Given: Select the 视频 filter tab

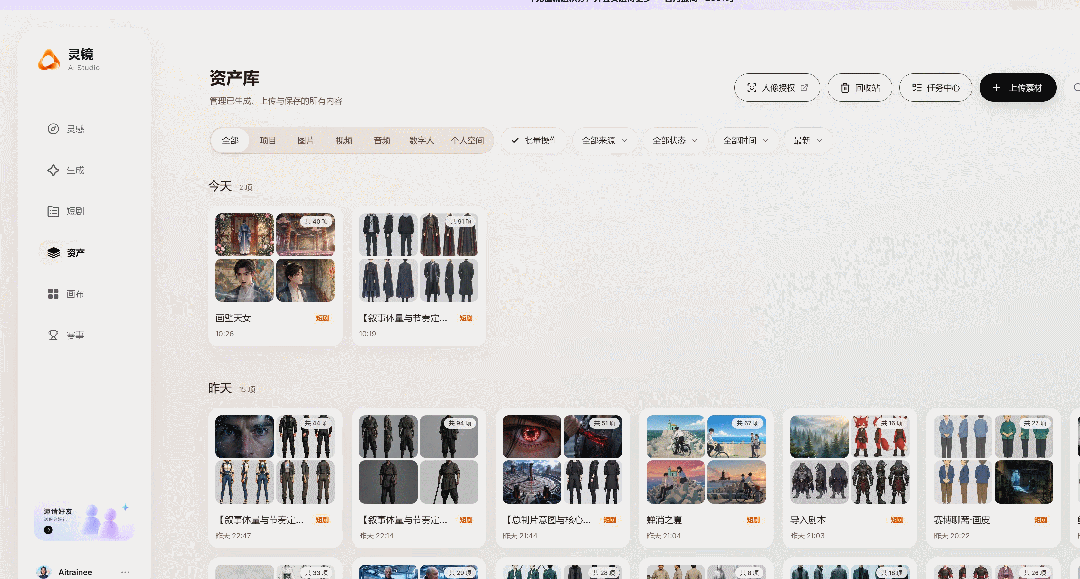Looking at the screenshot, I should [344, 140].
